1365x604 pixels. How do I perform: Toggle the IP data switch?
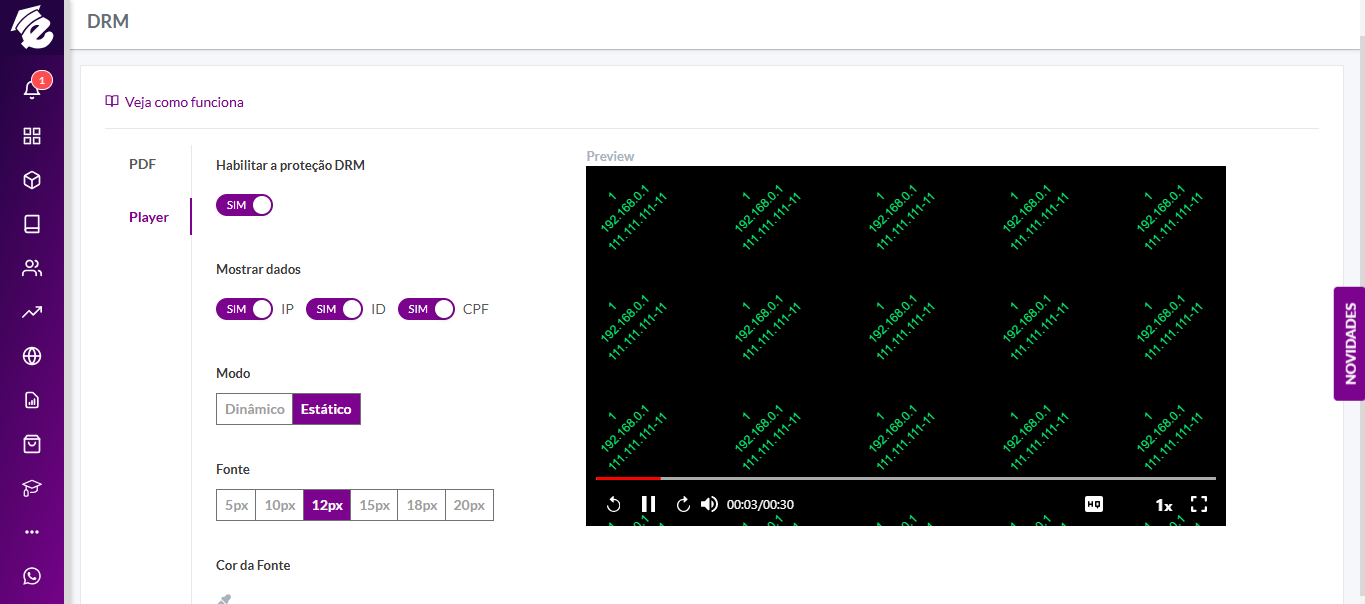(x=244, y=309)
